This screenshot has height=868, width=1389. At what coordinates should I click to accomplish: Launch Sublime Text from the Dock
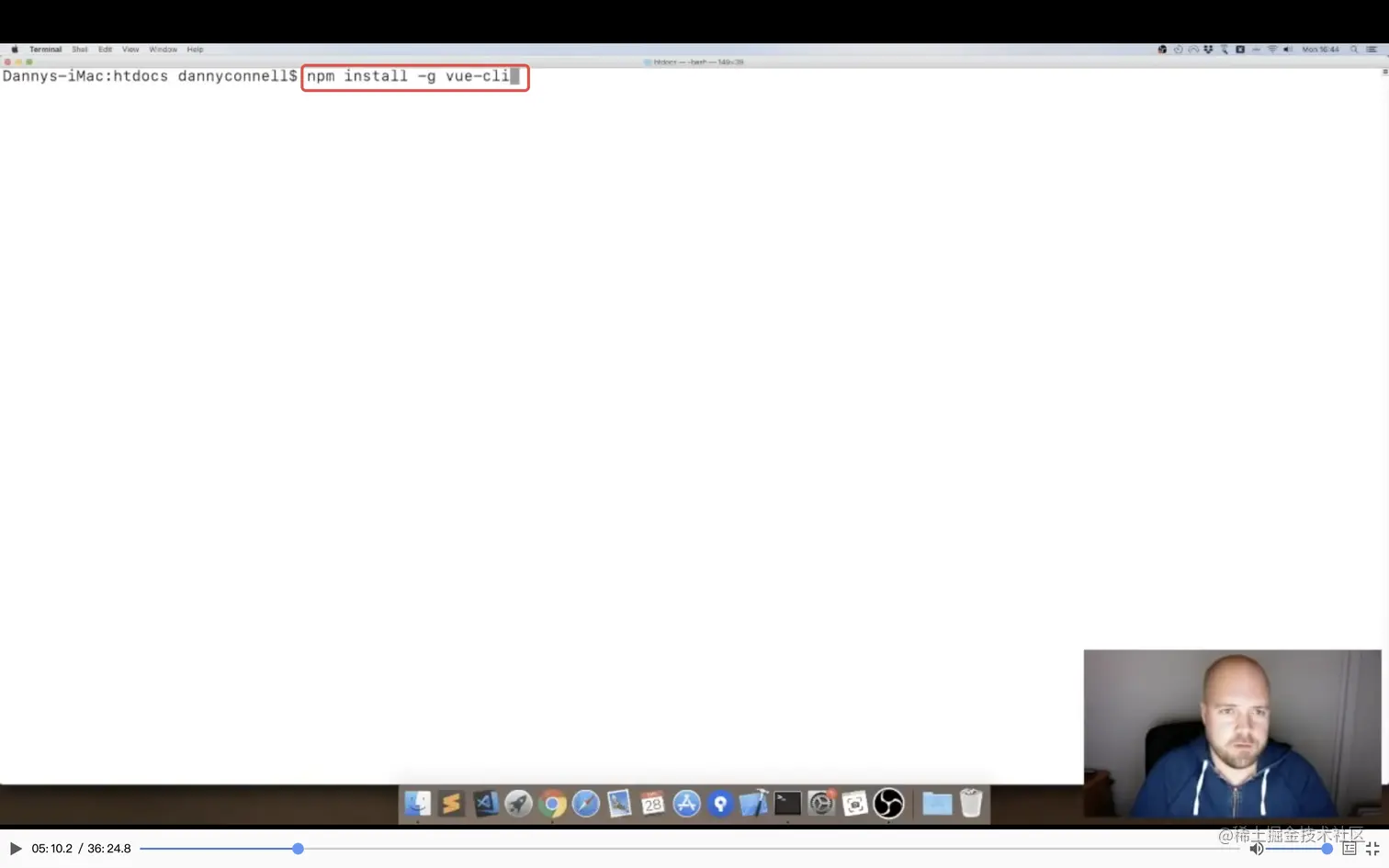[x=451, y=804]
